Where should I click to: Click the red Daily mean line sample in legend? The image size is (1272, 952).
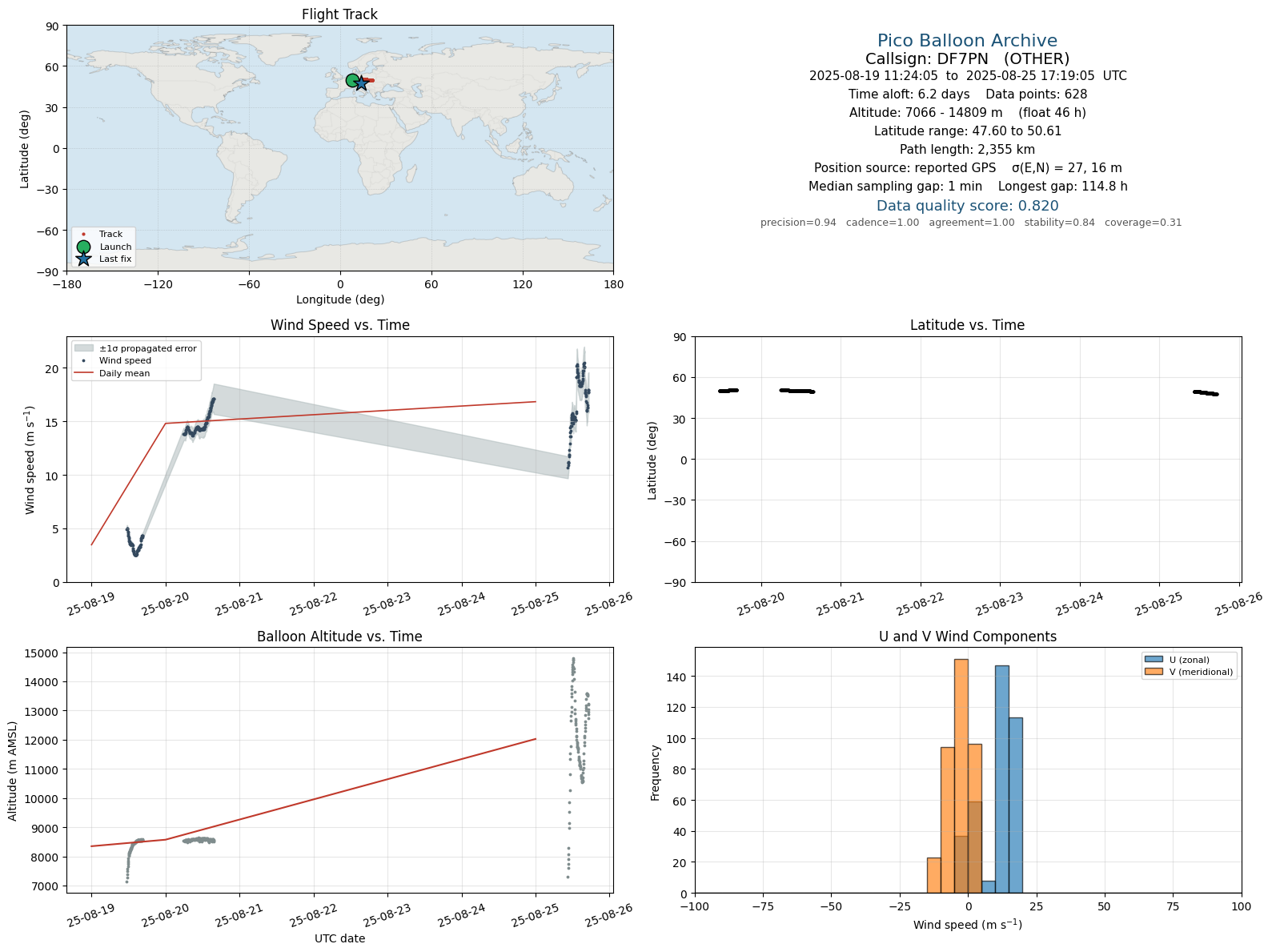click(83, 373)
